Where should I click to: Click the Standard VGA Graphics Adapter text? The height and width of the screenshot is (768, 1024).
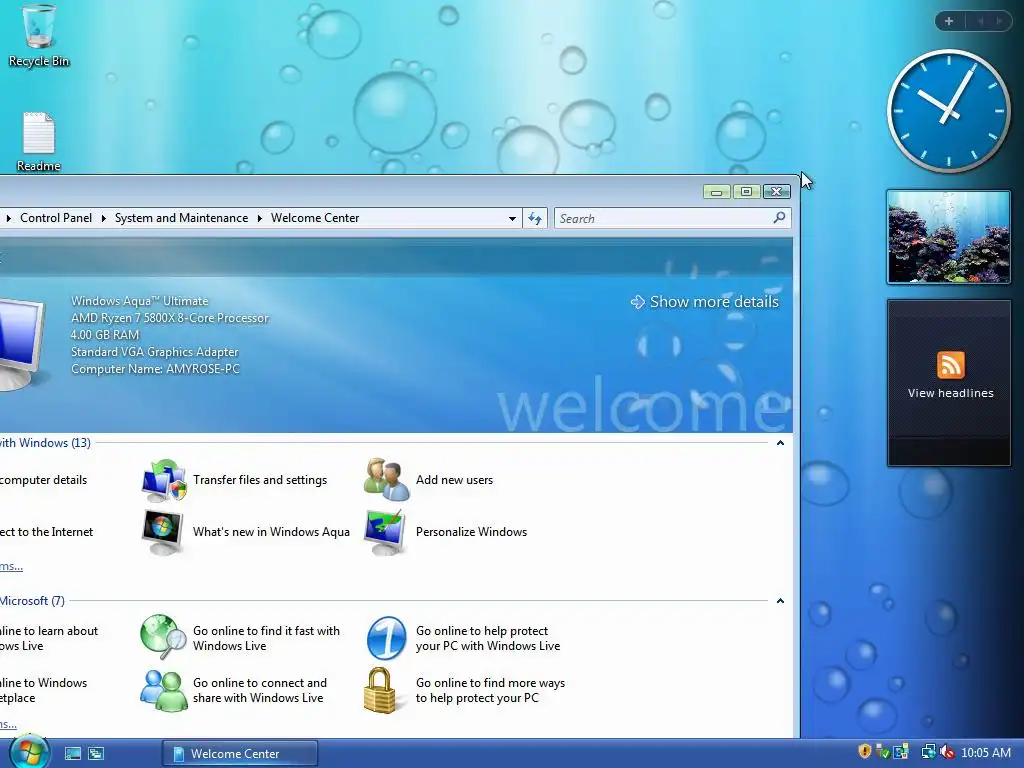coord(155,352)
